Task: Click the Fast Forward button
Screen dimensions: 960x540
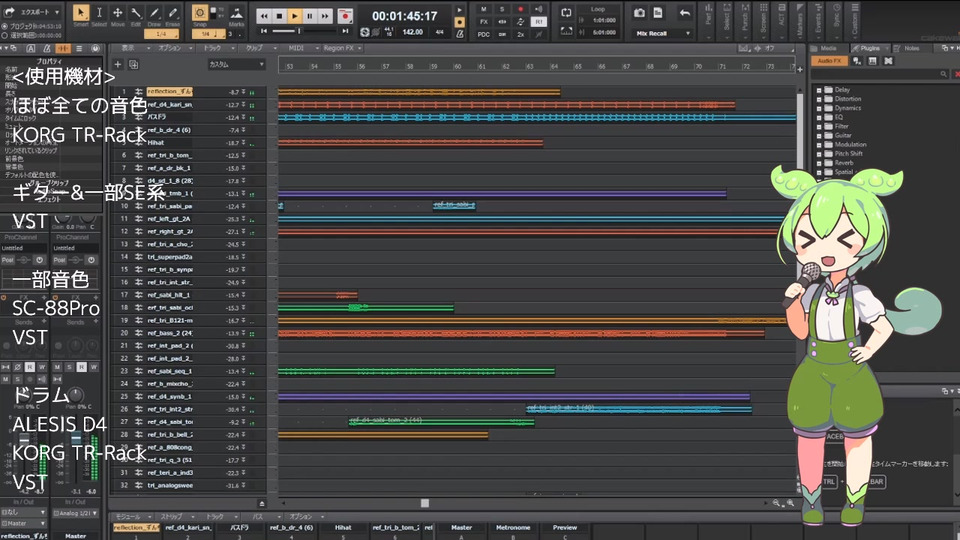Action: coord(325,16)
